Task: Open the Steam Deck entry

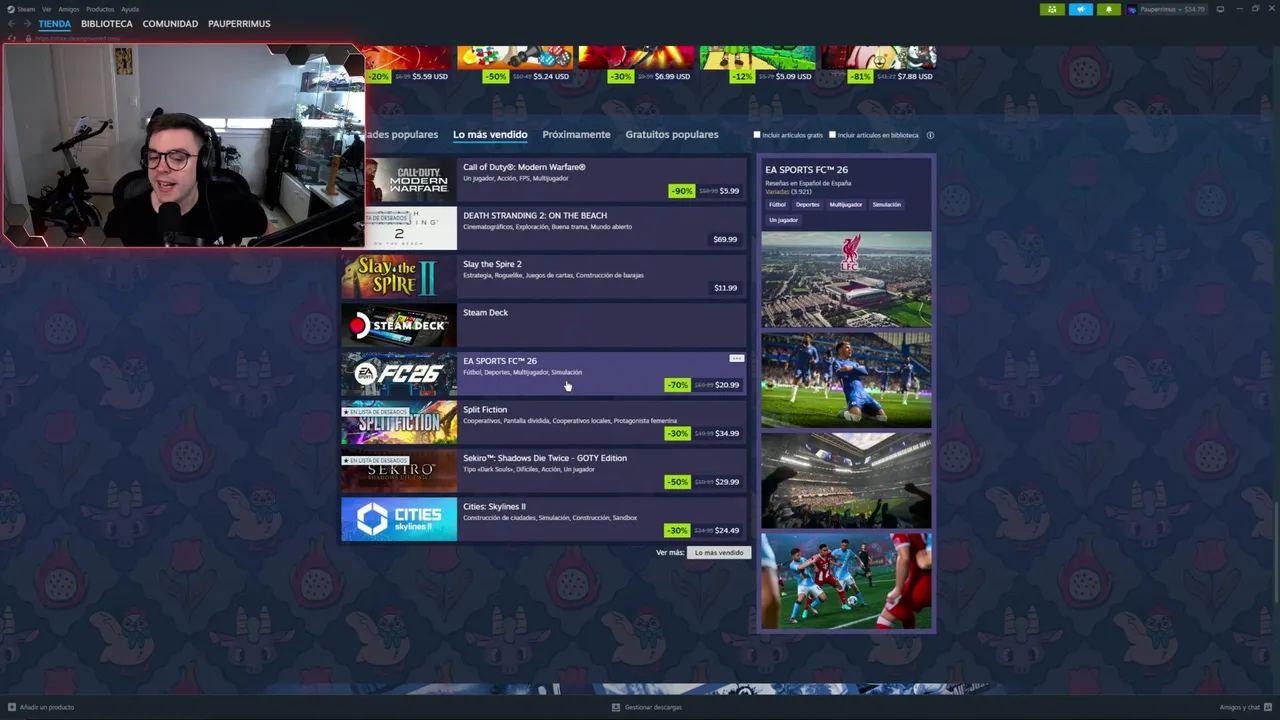Action: click(x=544, y=325)
